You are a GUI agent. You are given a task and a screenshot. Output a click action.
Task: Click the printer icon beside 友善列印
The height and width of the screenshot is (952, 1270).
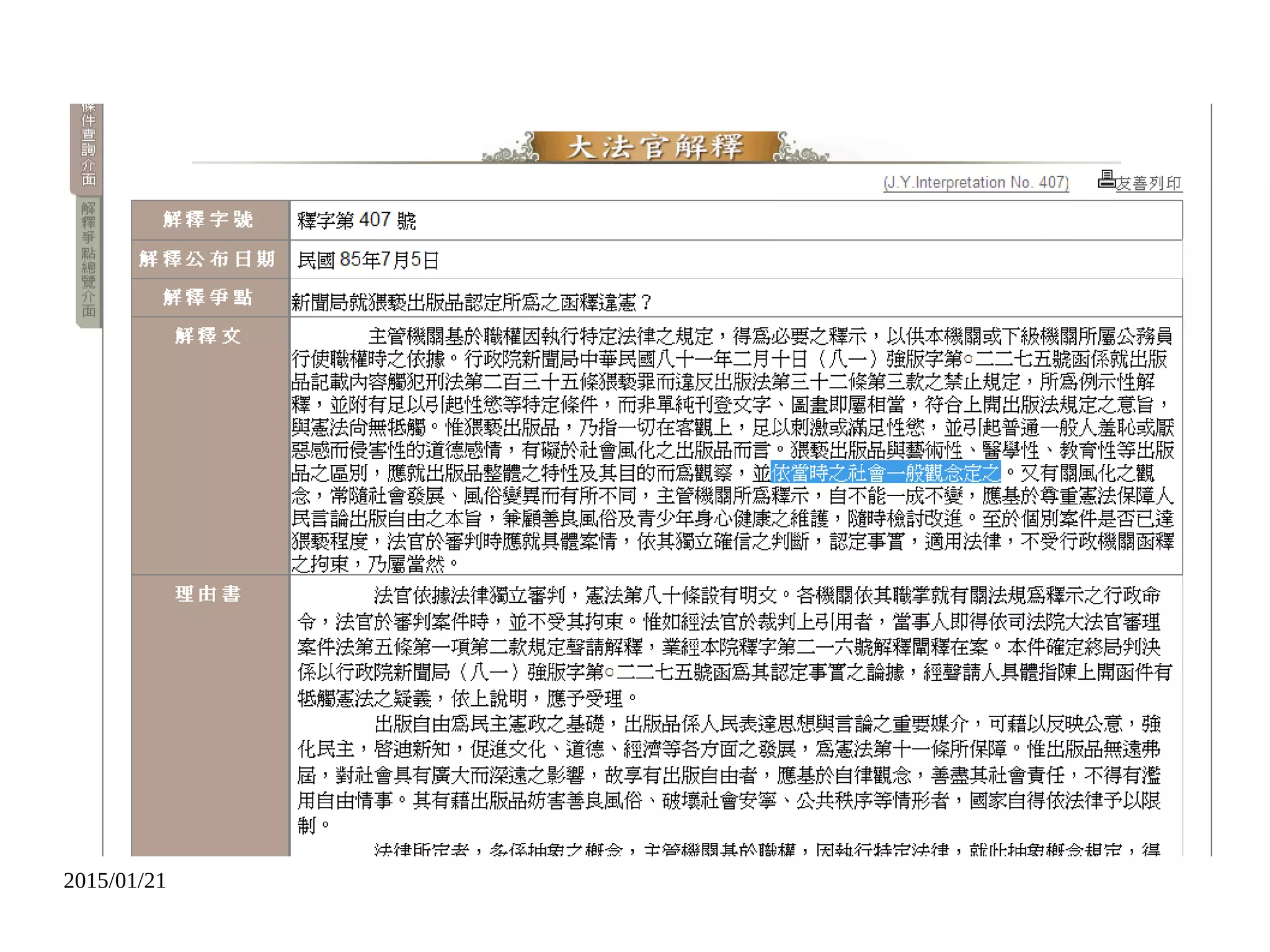click(x=1106, y=179)
